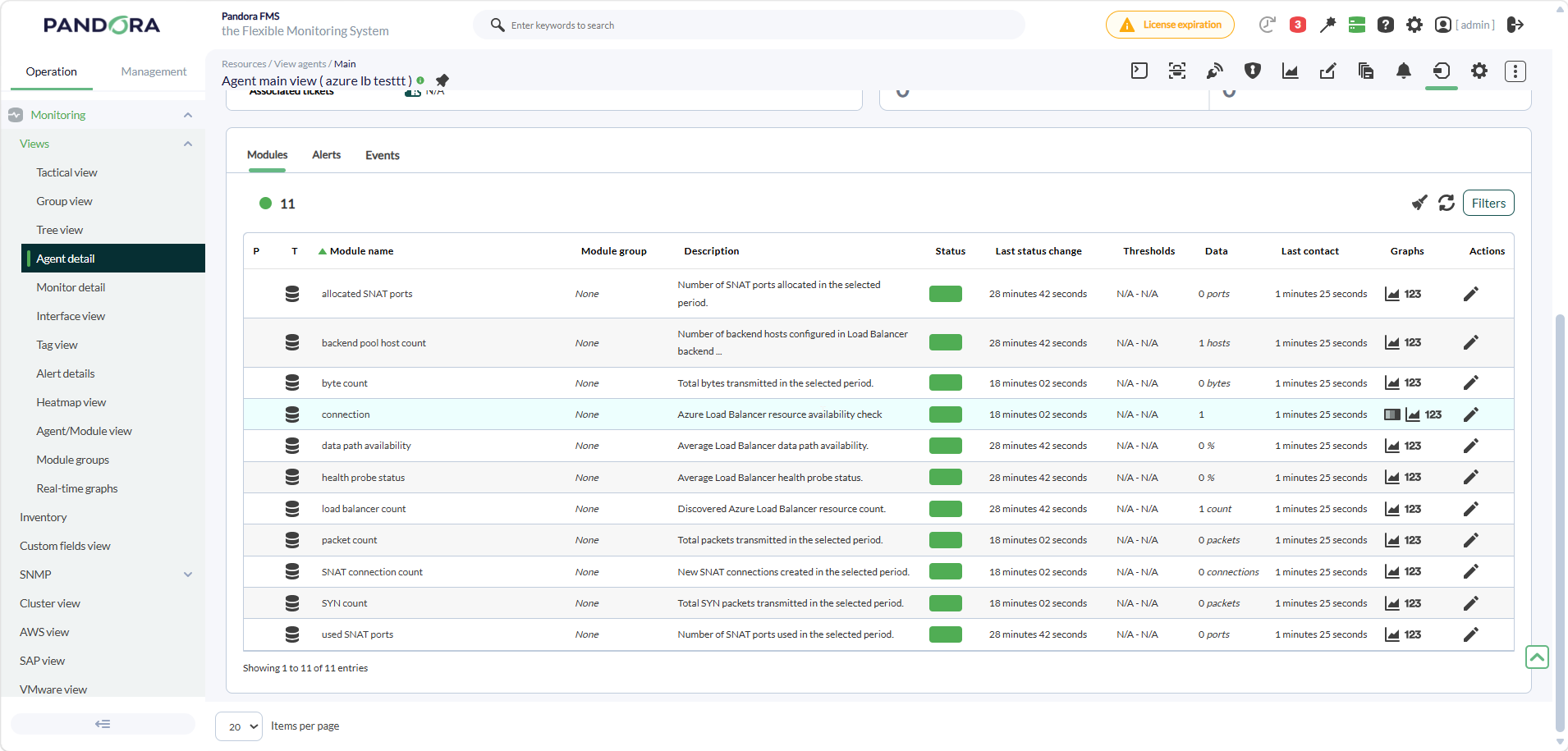Click the green status box for health probe status
The width and height of the screenshot is (1568, 751).
[x=946, y=478]
